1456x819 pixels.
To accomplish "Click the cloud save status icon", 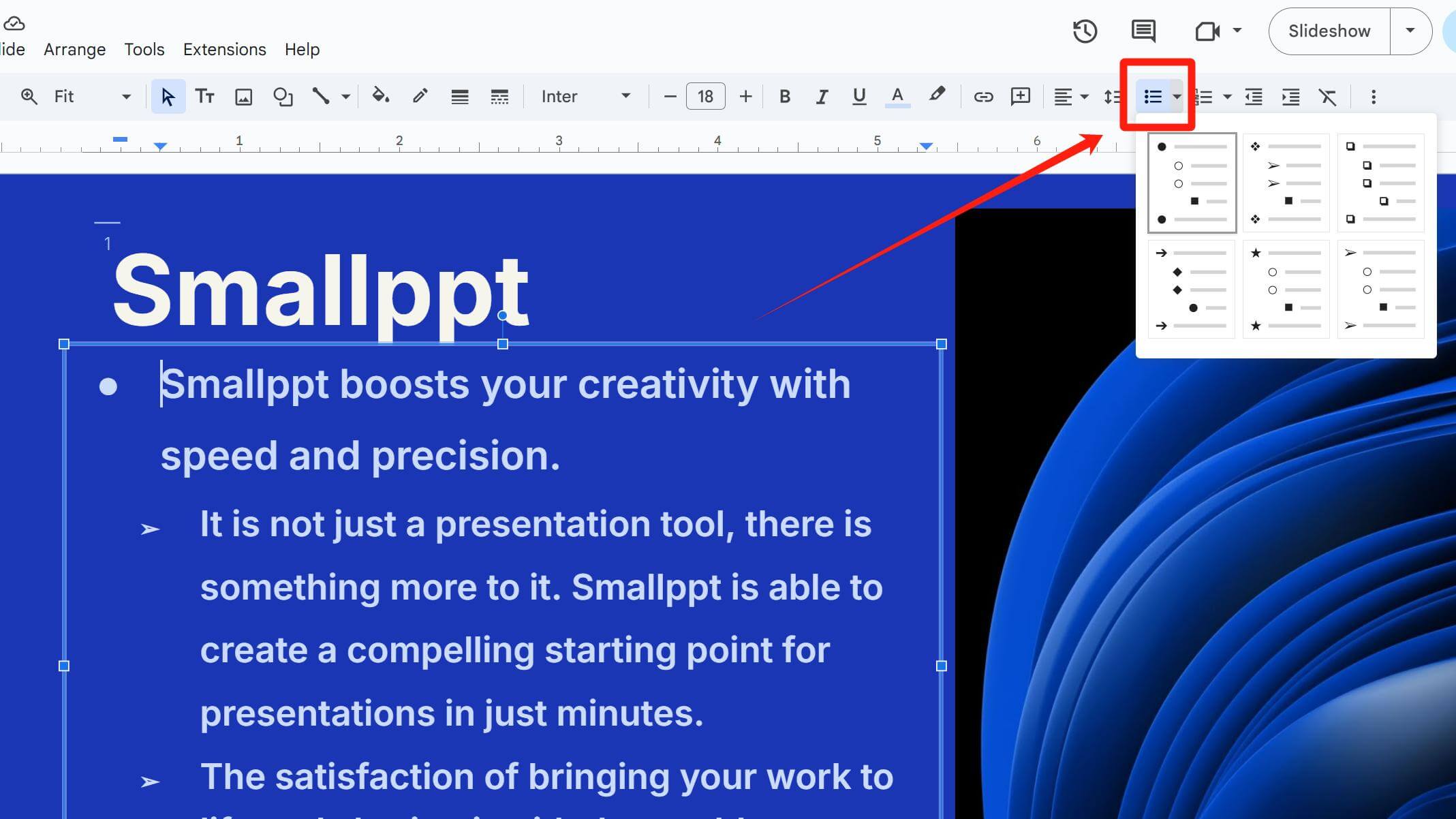I will pos(14,24).
